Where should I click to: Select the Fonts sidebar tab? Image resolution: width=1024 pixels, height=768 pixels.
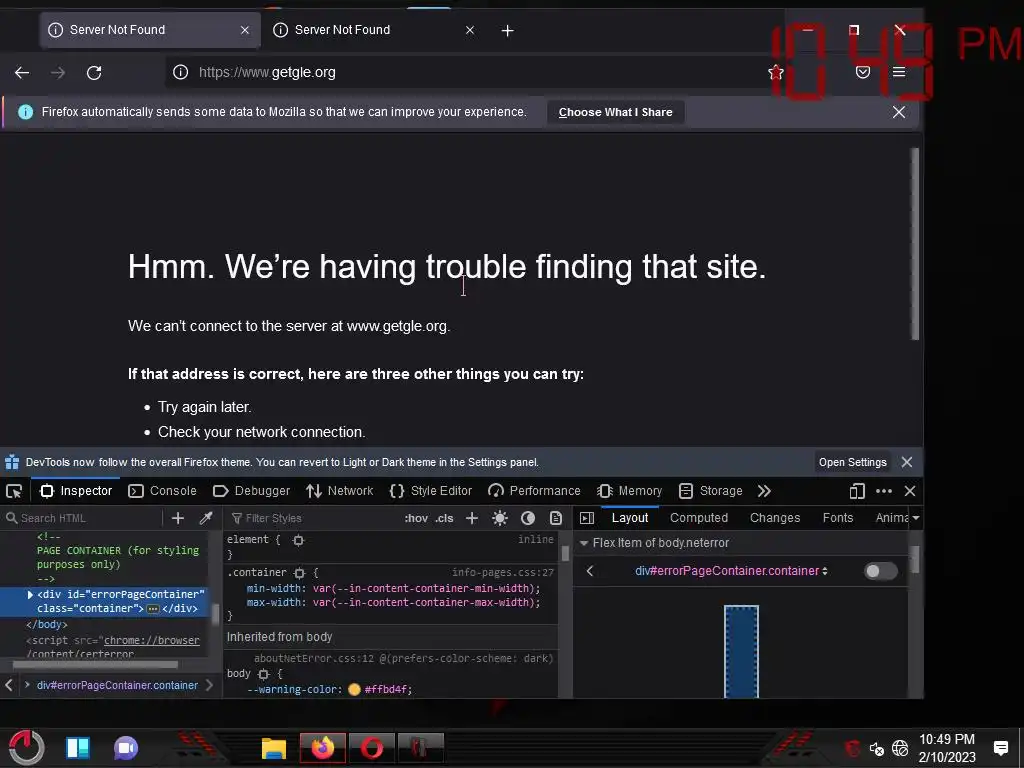click(x=838, y=518)
